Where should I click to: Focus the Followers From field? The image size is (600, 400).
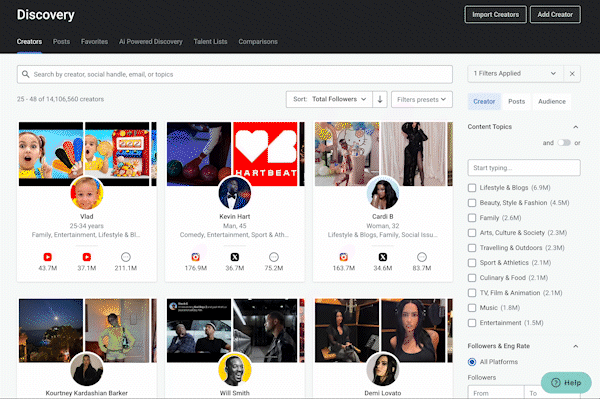[x=496, y=393]
